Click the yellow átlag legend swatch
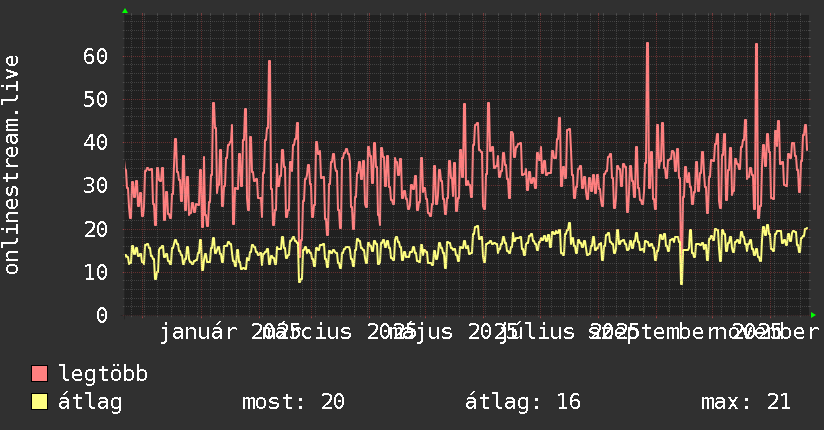The height and width of the screenshot is (430, 824). [39, 401]
